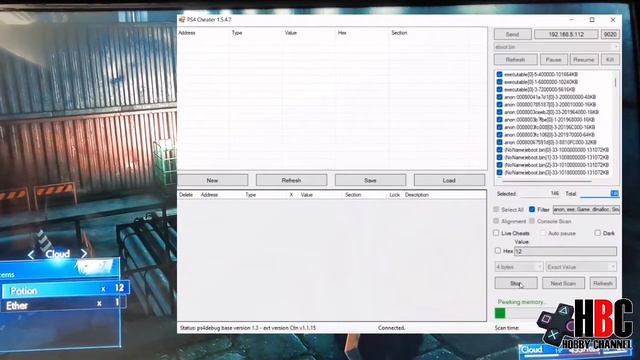
Task: Click the PS4 Cheater title bar icon
Action: click(x=182, y=20)
